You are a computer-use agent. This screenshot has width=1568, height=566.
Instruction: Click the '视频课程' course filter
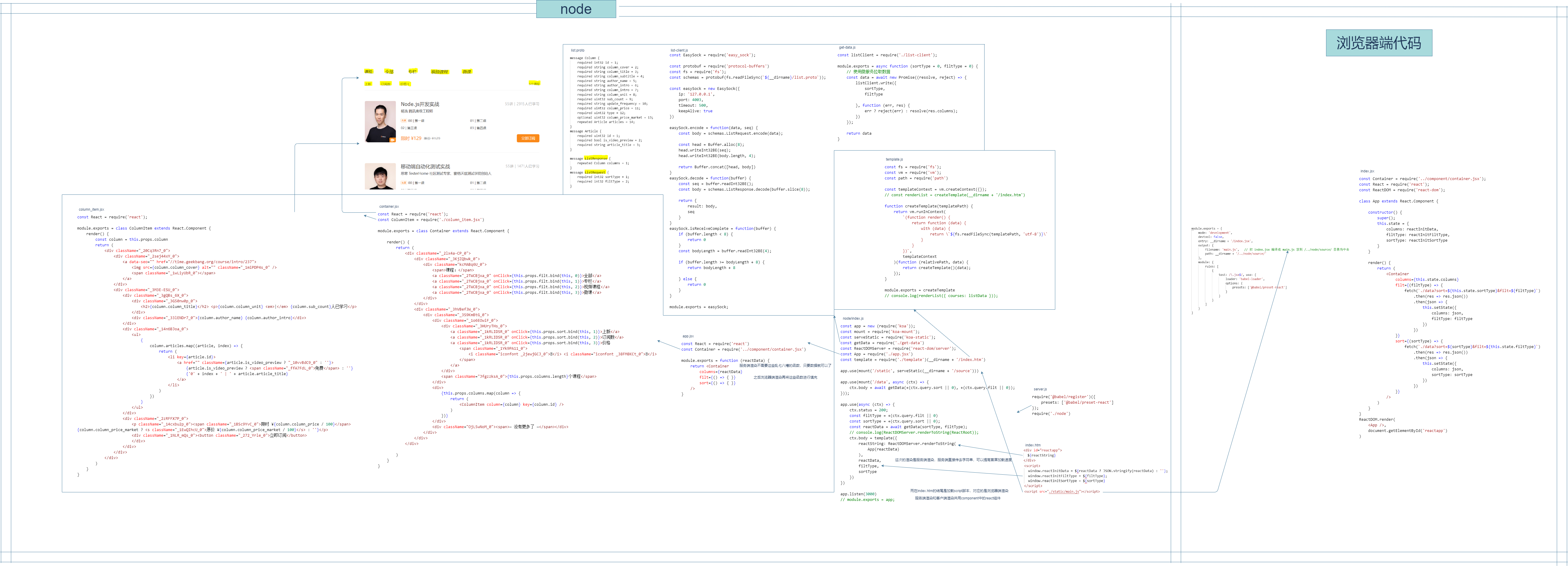[439, 72]
